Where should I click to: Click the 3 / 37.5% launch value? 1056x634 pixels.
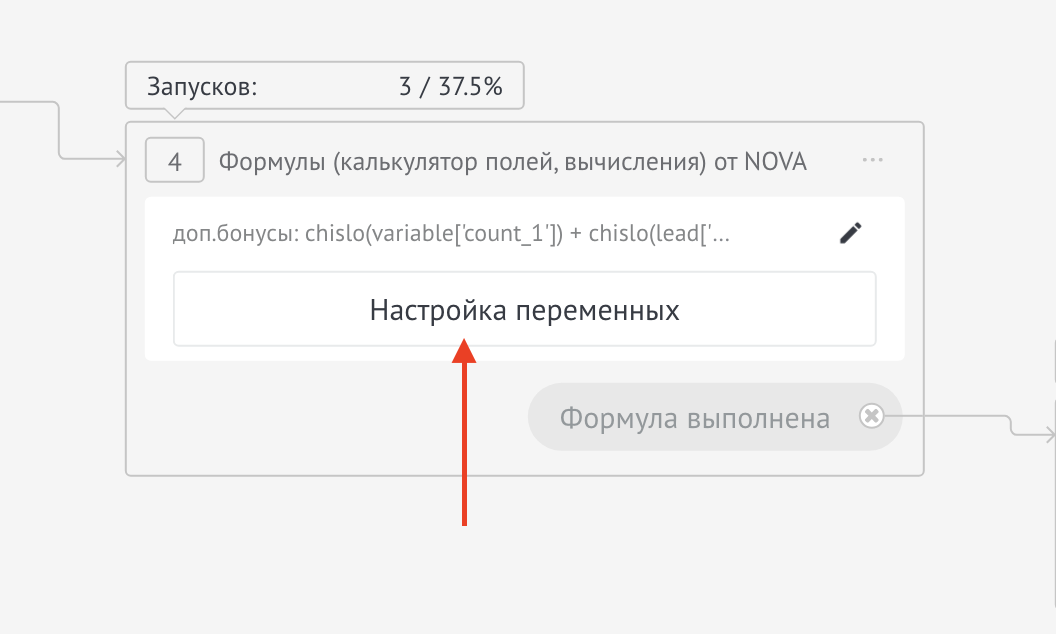pyautogui.click(x=451, y=86)
